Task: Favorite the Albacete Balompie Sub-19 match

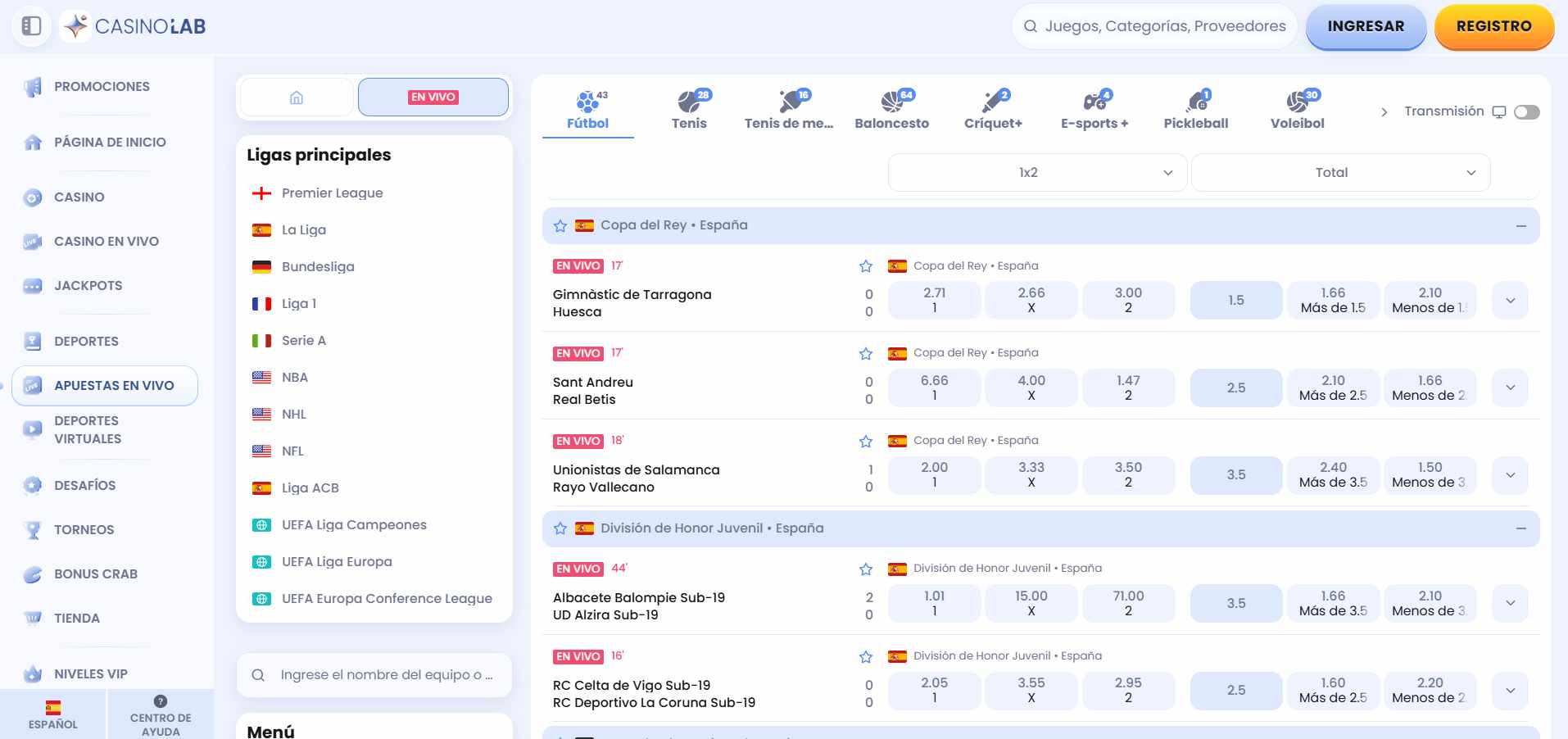Action: (x=866, y=569)
